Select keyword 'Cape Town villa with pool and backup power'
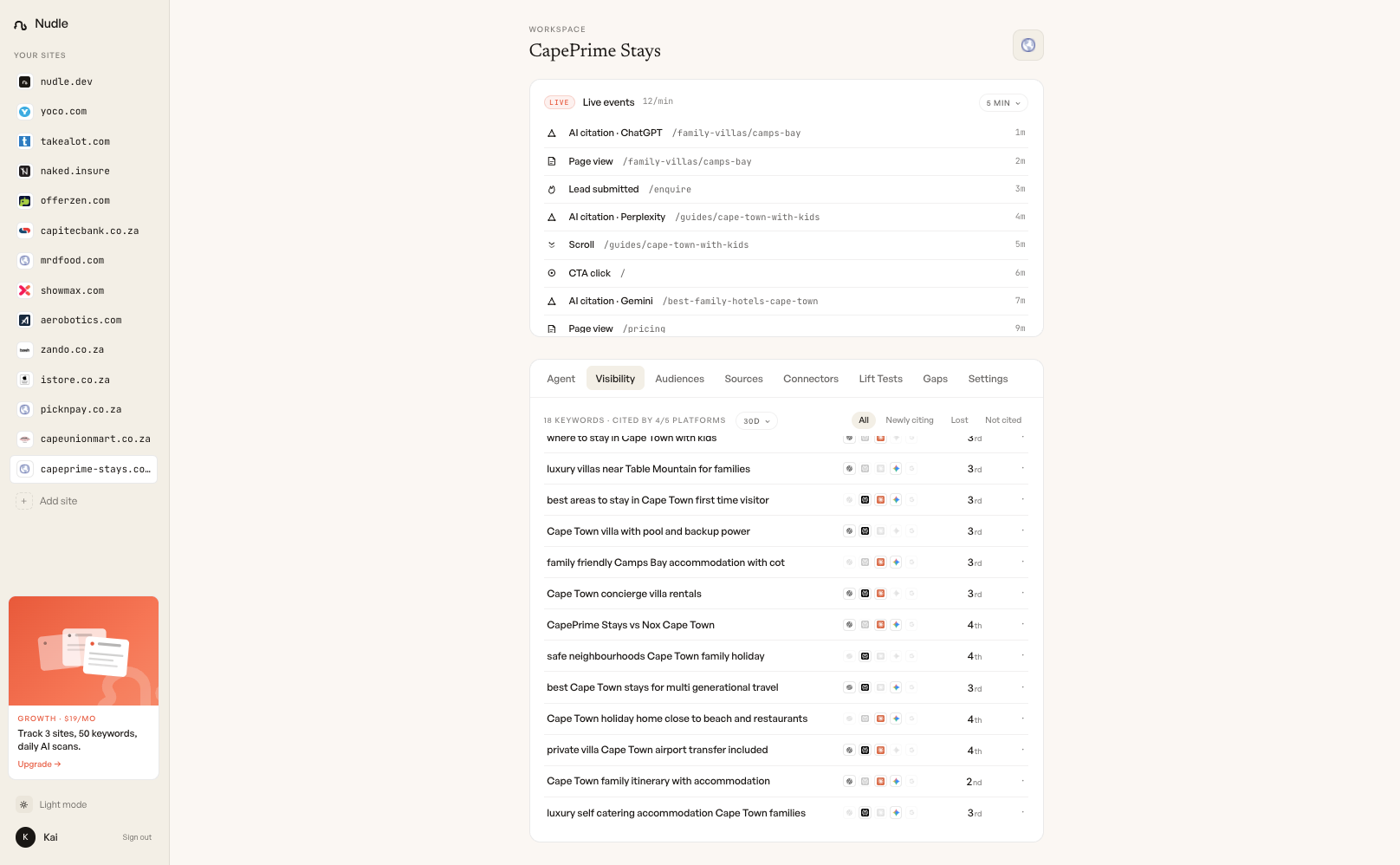Screen dimensions: 1400x865 [648, 531]
